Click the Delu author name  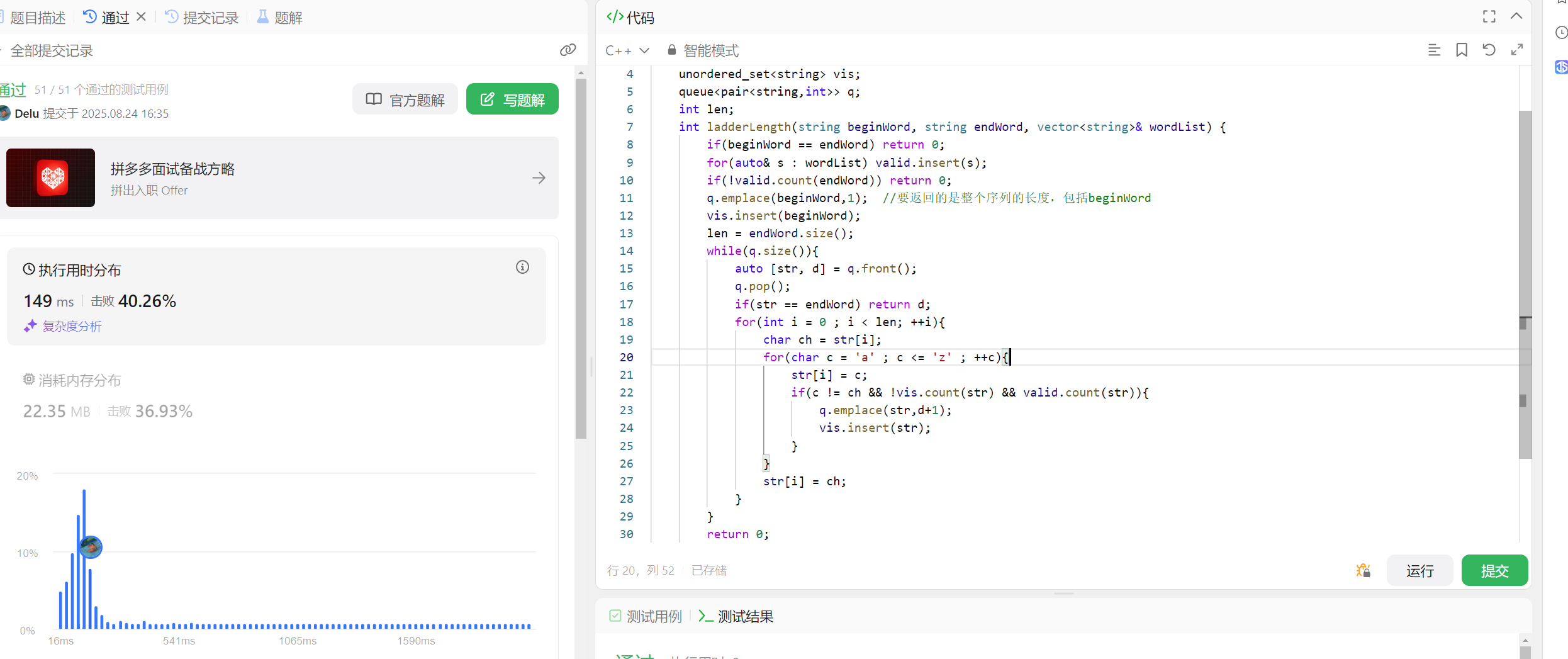[x=26, y=113]
